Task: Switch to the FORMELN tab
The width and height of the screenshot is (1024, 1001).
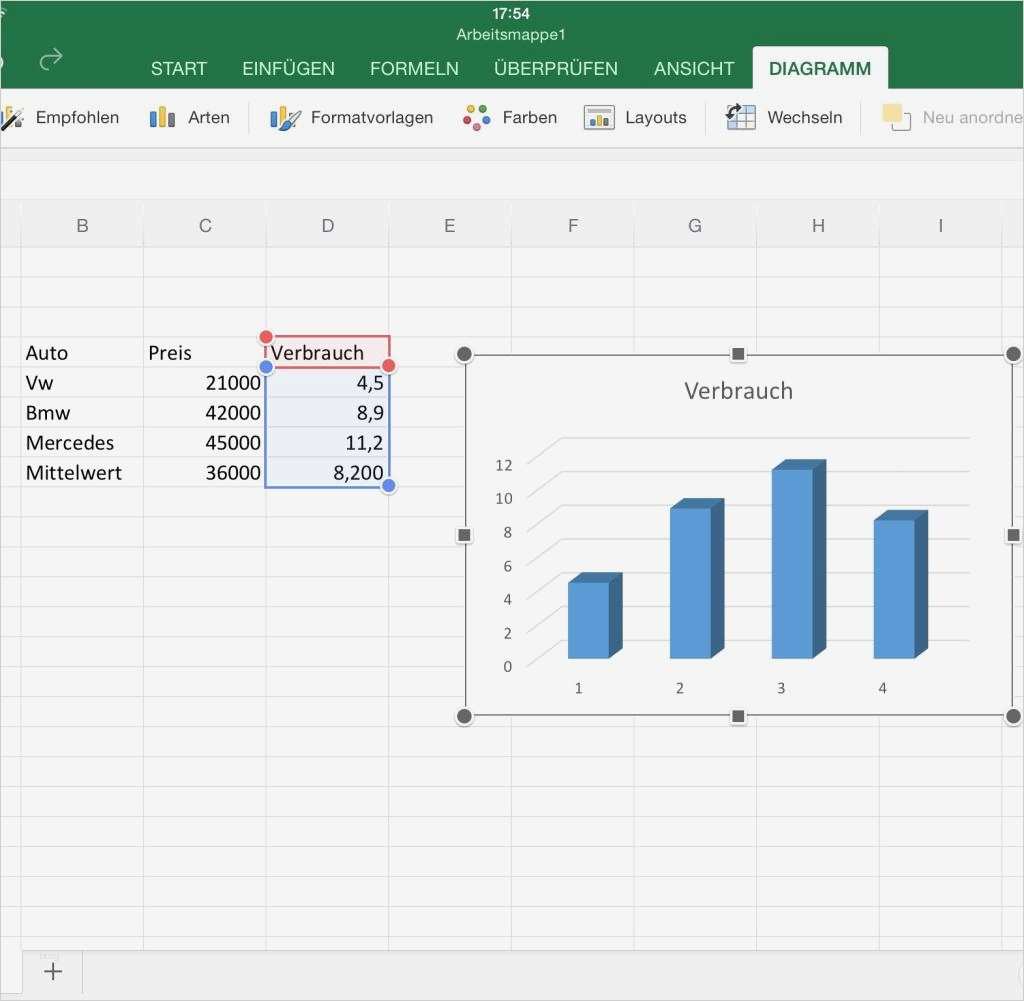Action: click(414, 69)
